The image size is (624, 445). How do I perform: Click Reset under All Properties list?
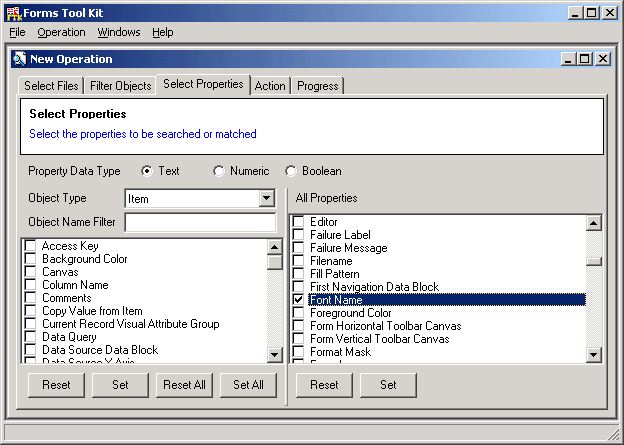(x=324, y=385)
